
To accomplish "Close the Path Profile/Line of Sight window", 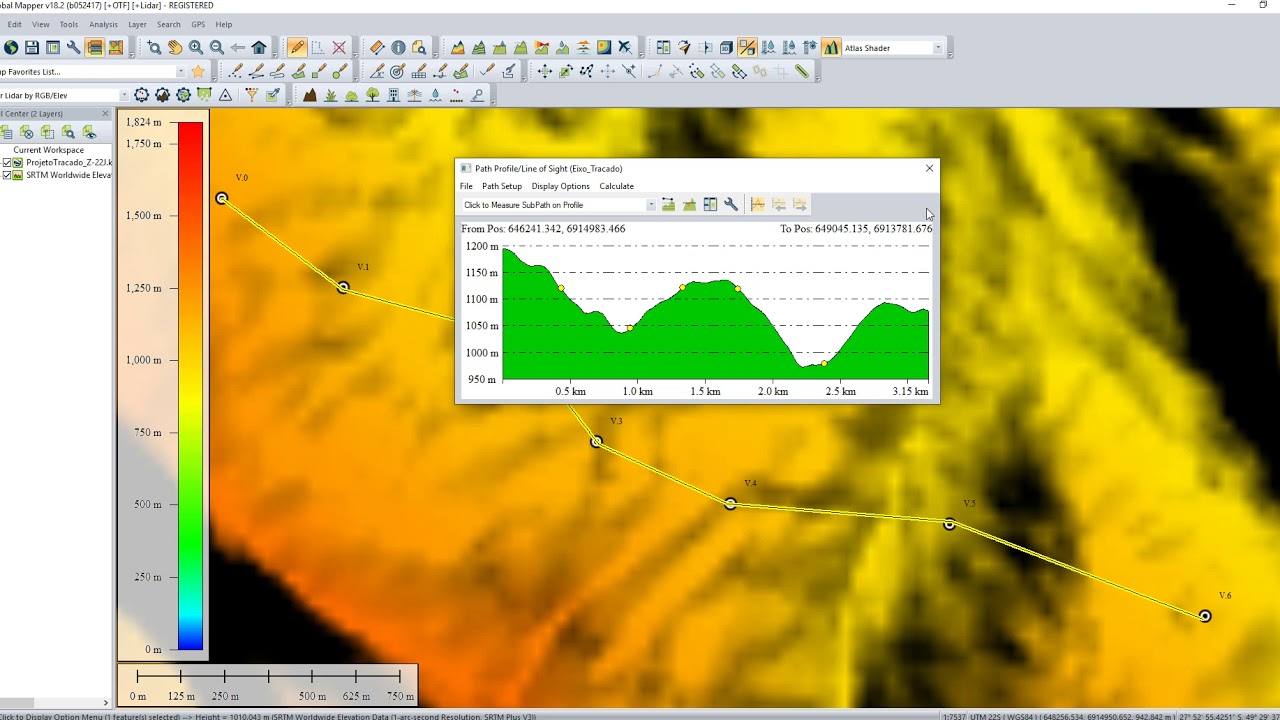I will (929, 168).
